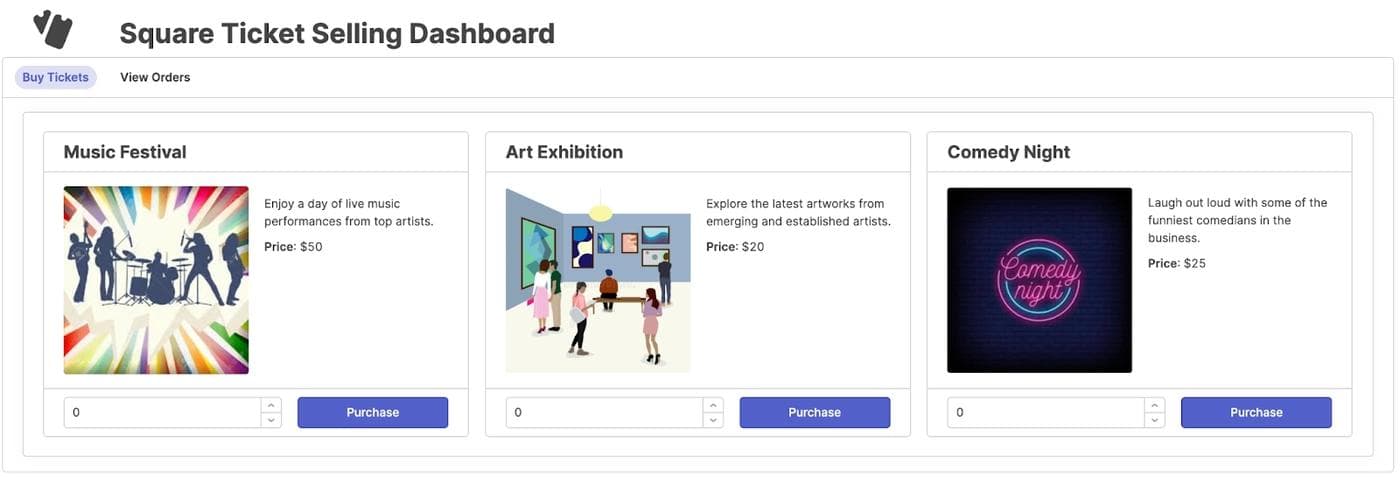Open the View Orders tab
Image resolution: width=1400 pixels, height=477 pixels.
pyautogui.click(x=155, y=77)
